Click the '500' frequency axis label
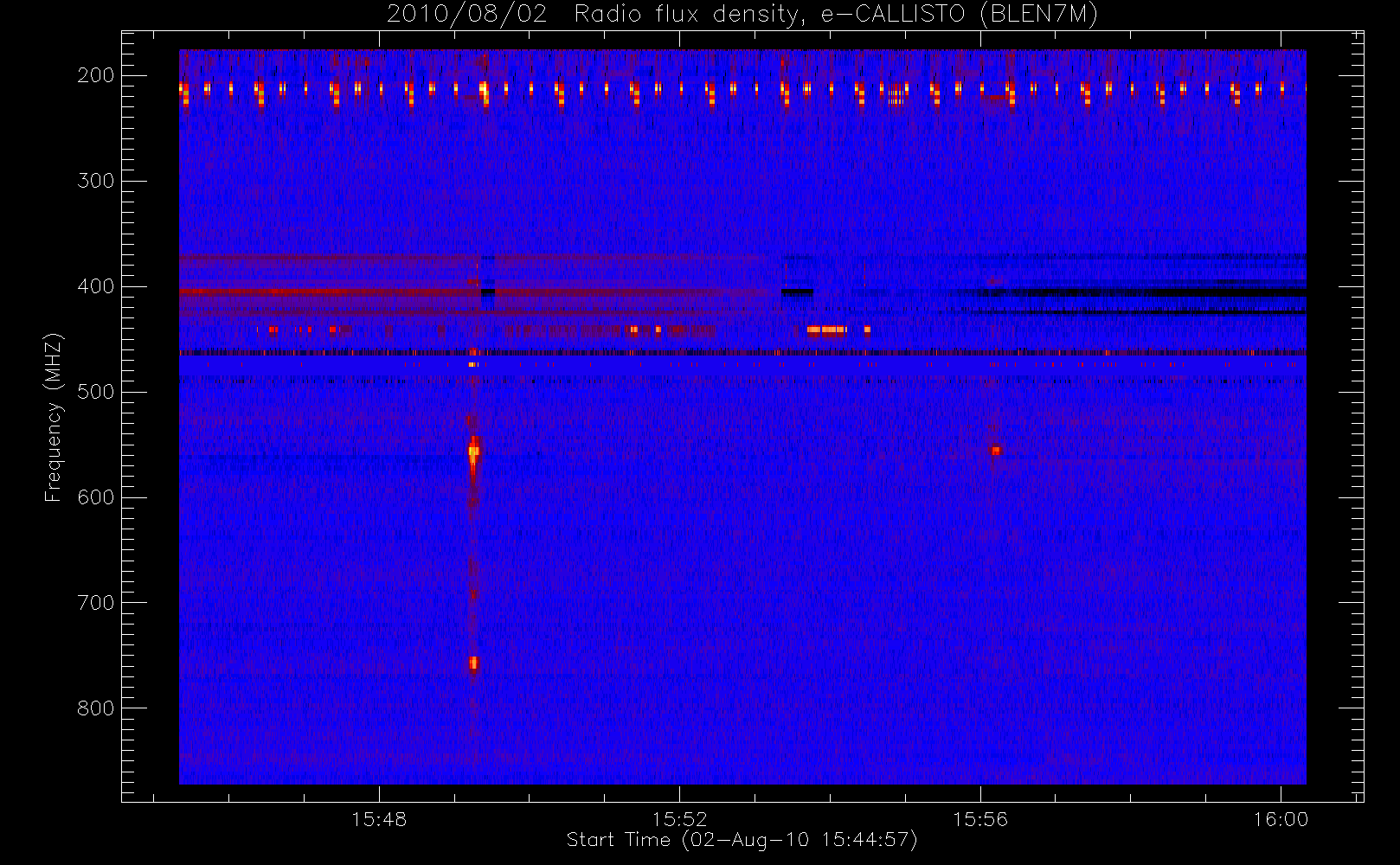This screenshot has height=865, width=1400. tap(95, 392)
